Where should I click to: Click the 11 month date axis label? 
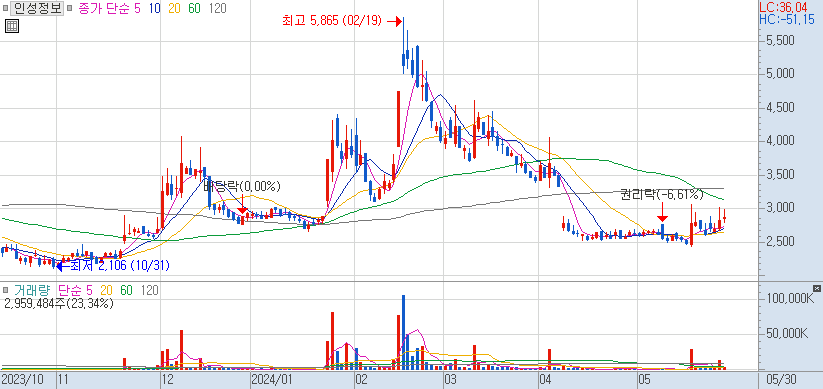[63, 379]
